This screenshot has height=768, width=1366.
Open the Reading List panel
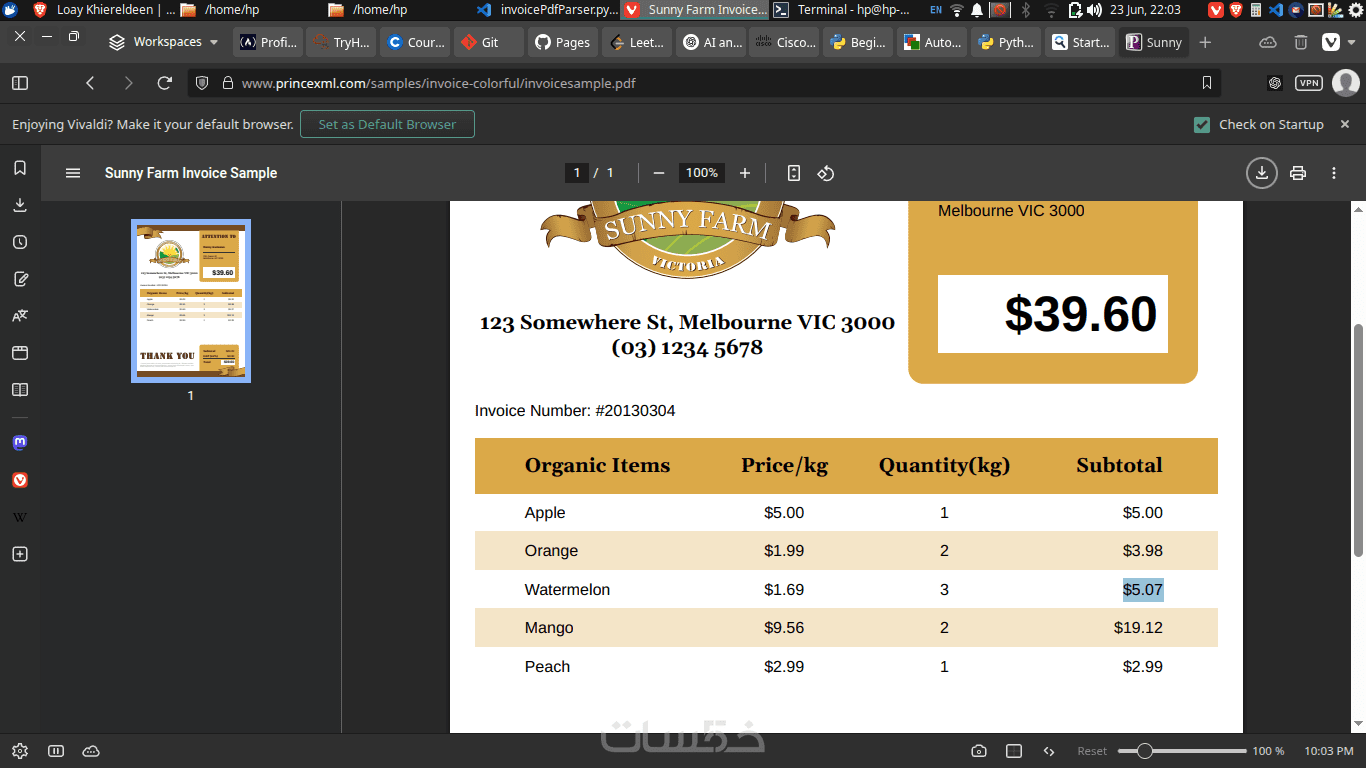(x=20, y=390)
